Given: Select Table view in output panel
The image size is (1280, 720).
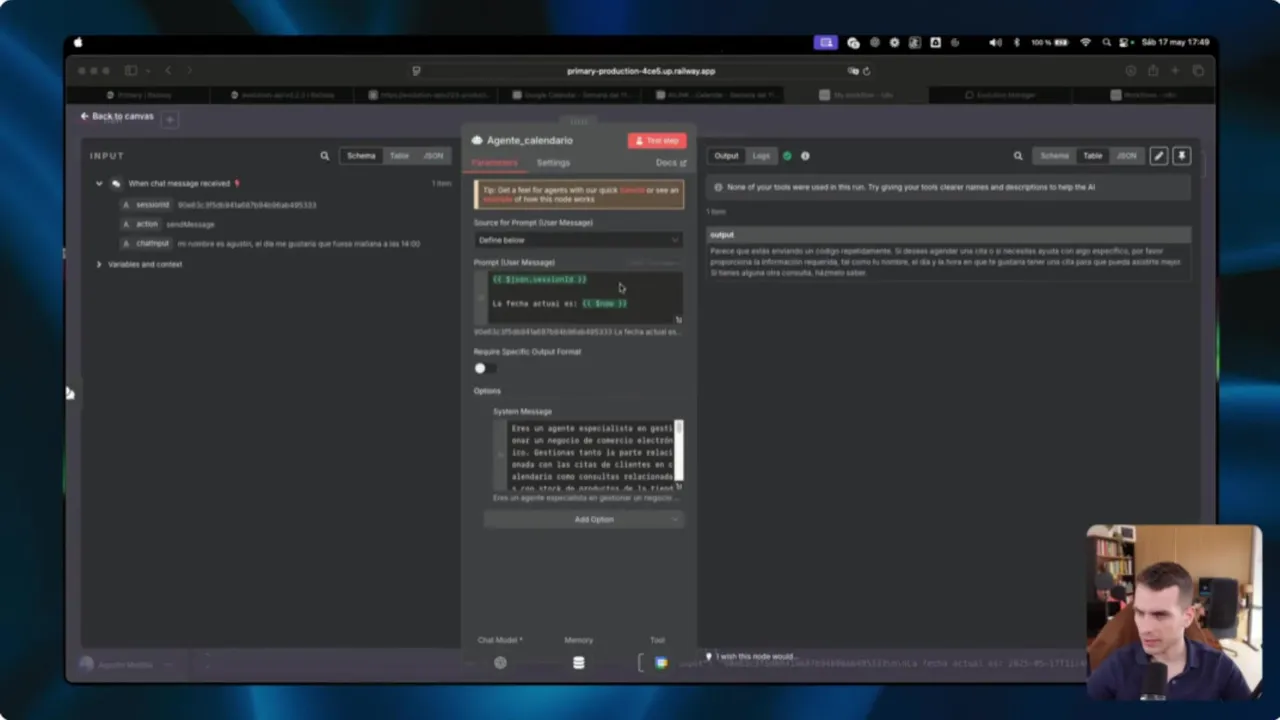Looking at the screenshot, I should [x=1093, y=156].
